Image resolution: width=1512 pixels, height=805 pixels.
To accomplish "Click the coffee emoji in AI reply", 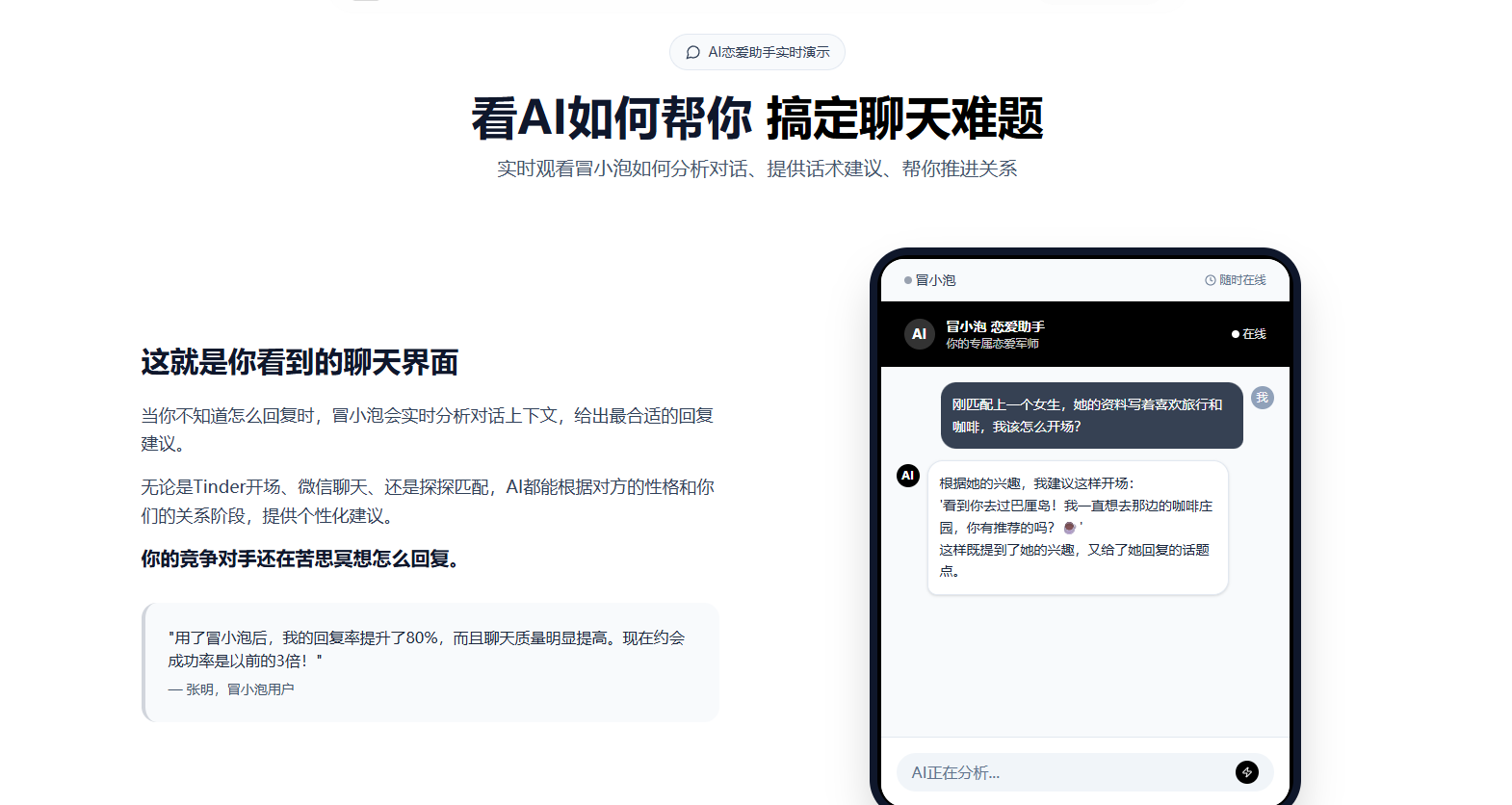I will pos(1069,528).
